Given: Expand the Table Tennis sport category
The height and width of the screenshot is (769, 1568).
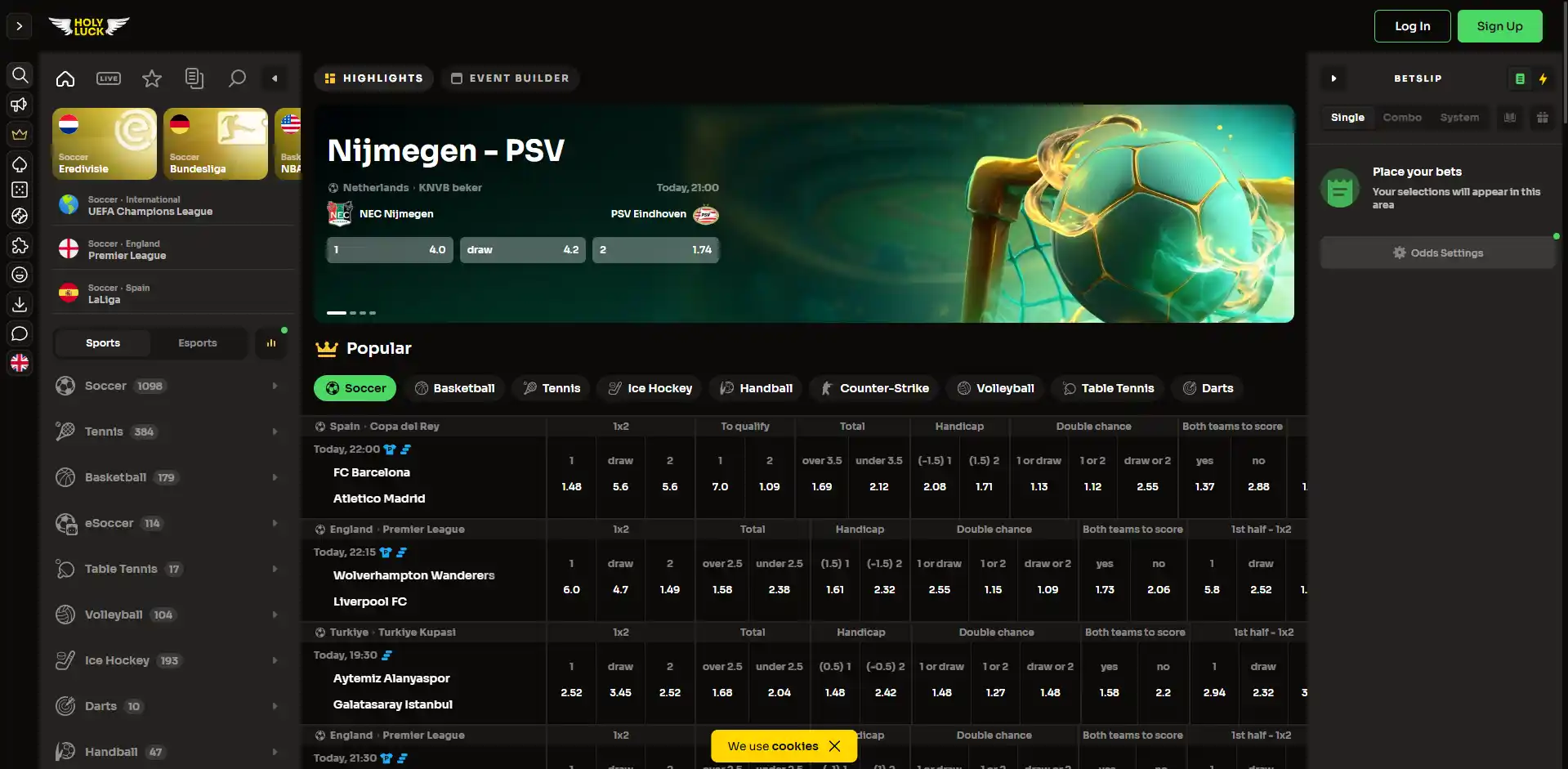Looking at the screenshot, I should click(169, 569).
